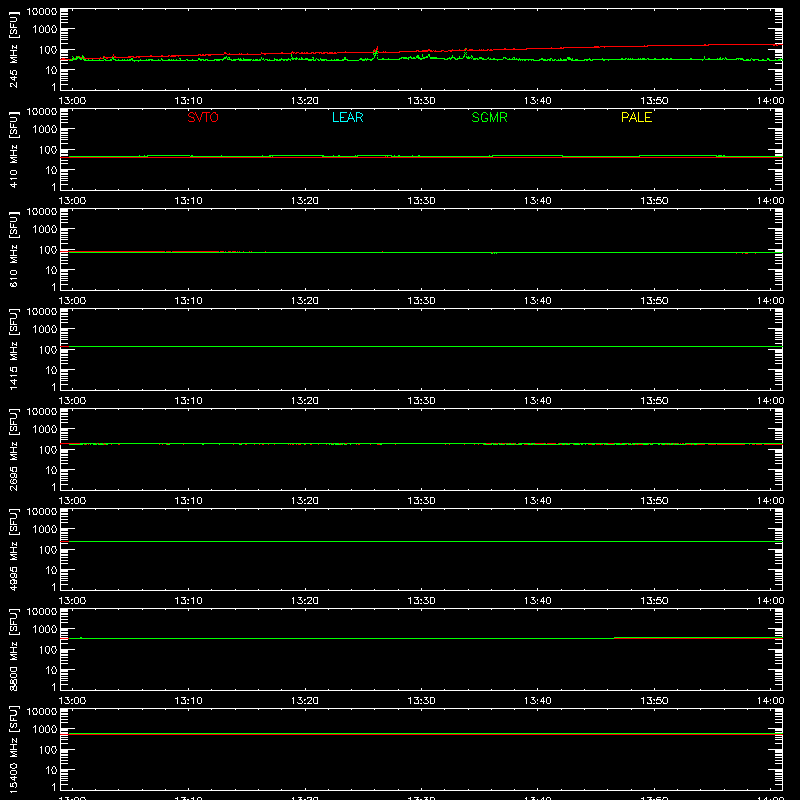Click the green spike near 13:34 at 245 MHz

point(465,53)
